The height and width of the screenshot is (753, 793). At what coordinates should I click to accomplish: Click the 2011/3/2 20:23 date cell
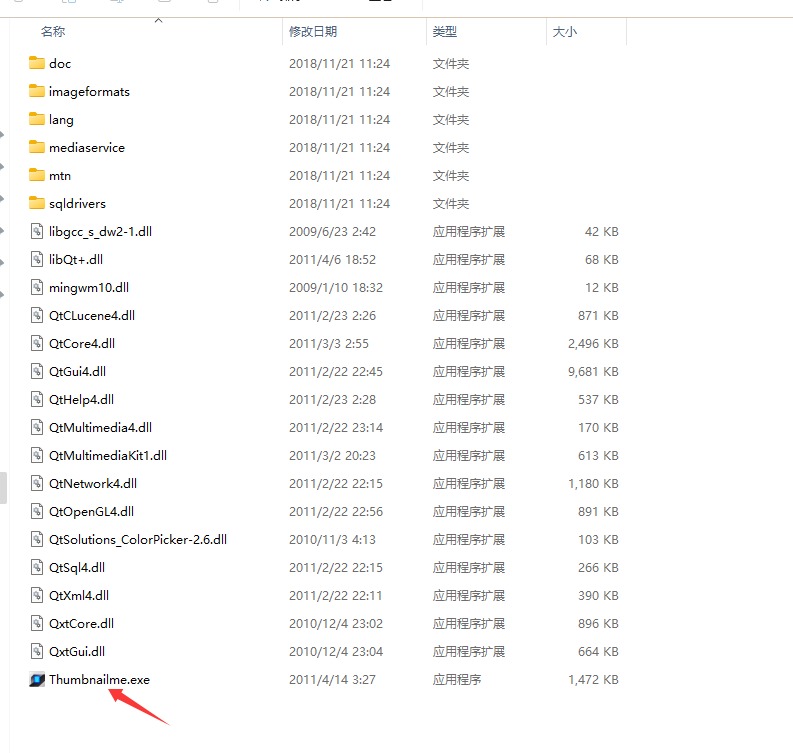pyautogui.click(x=332, y=455)
